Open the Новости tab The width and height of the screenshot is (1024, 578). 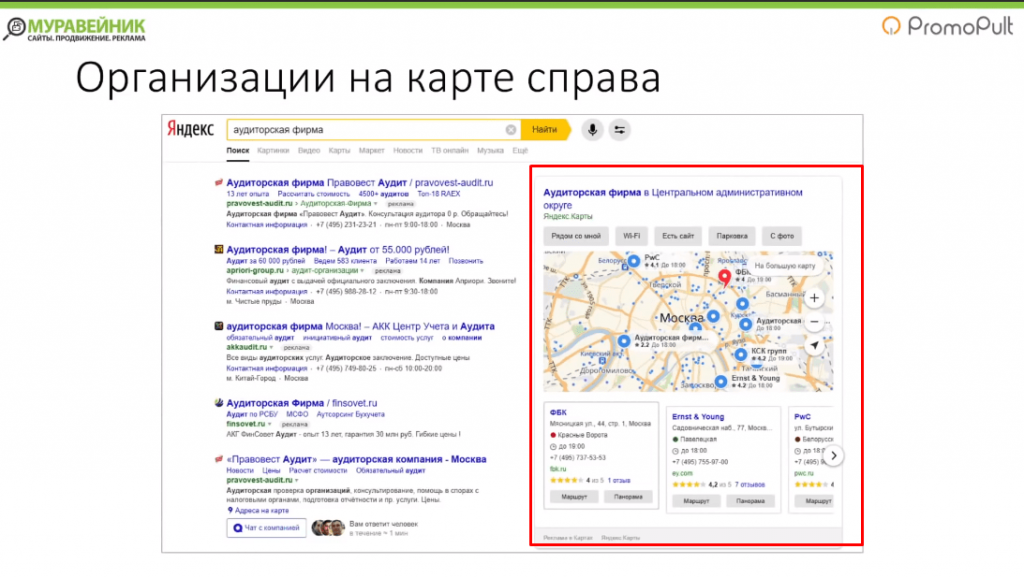(408, 151)
